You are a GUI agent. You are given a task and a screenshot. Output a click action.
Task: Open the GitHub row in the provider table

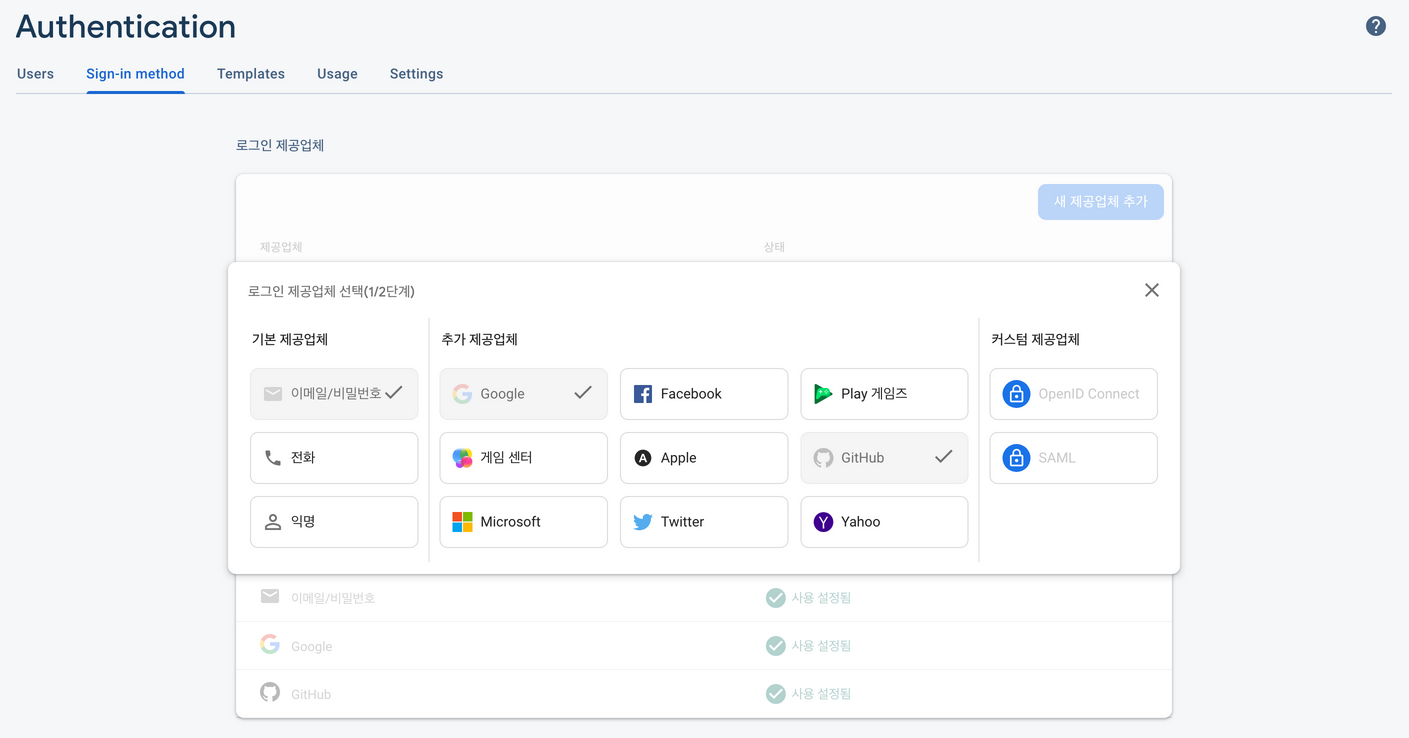point(704,694)
